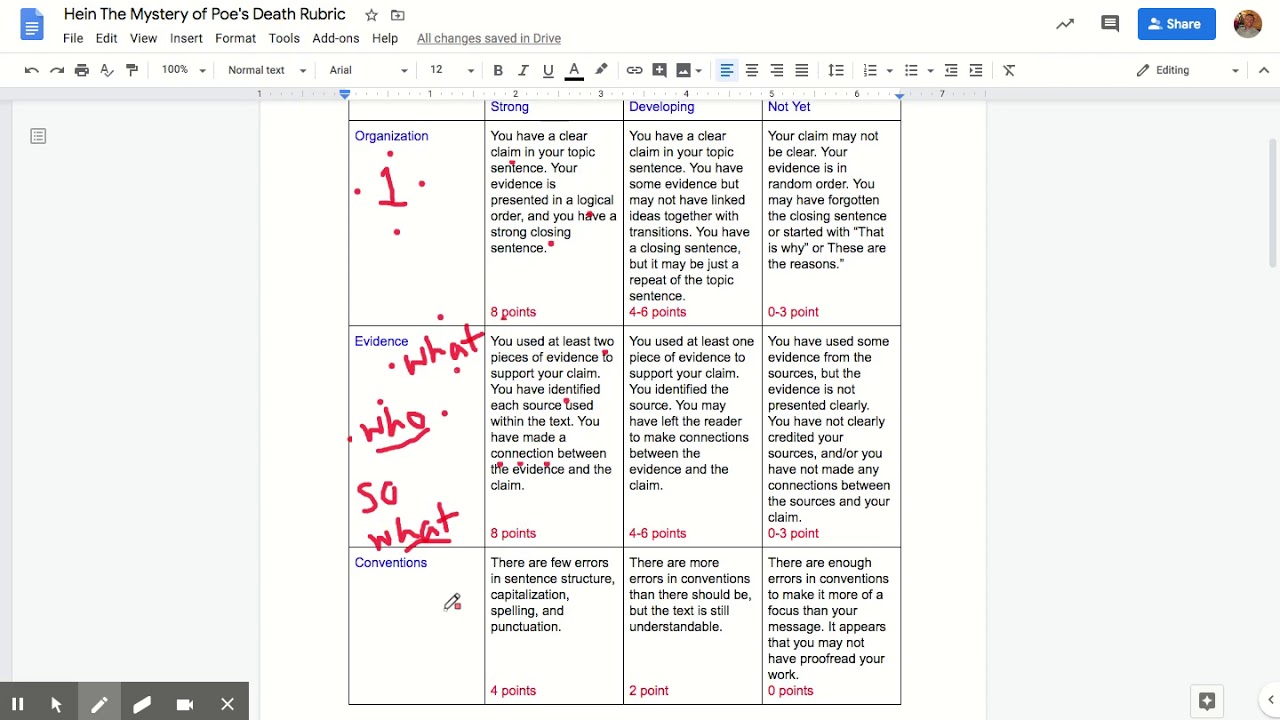This screenshot has width=1280, height=720.
Task: Open the Edit menu
Action: [x=107, y=38]
